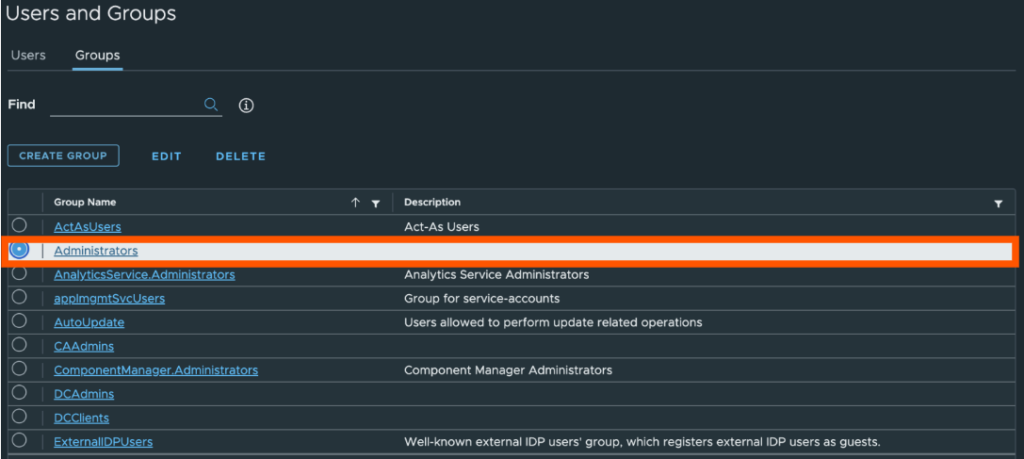Open the DCAdmins group link
1024x459 pixels.
point(84,394)
